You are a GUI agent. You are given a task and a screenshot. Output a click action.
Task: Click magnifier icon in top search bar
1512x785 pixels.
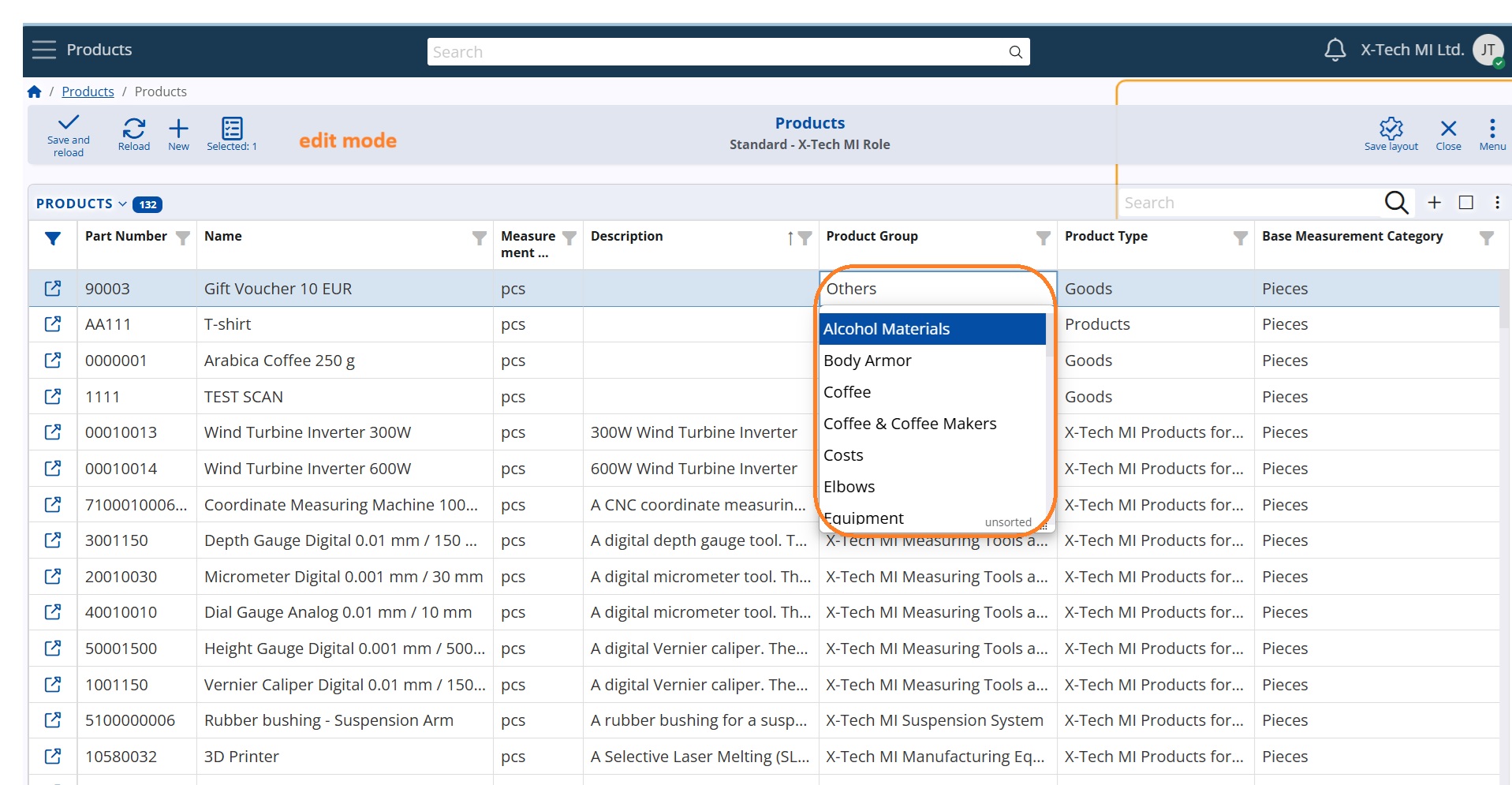[1016, 52]
